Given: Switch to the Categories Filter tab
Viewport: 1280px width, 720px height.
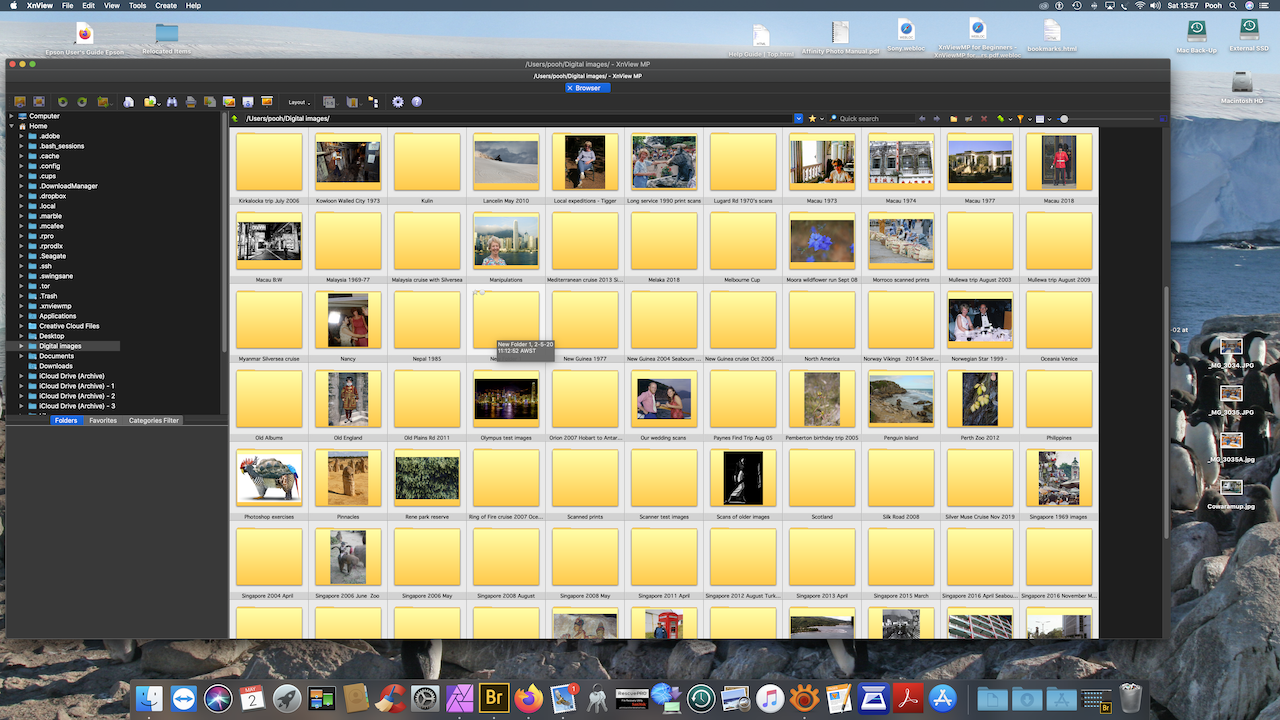Looking at the screenshot, I should pos(153,421).
